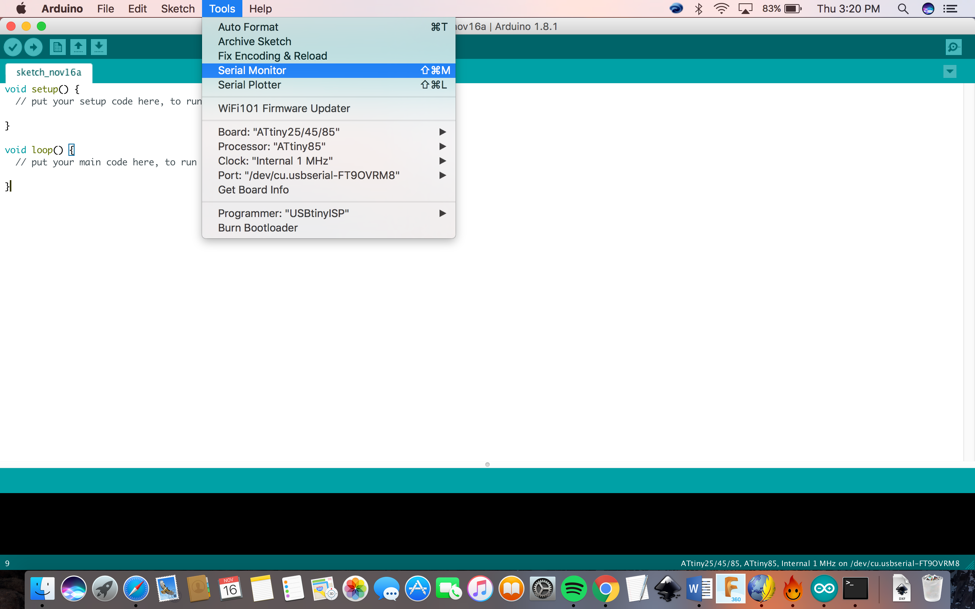Open the Arduino application menu
The height and width of the screenshot is (609, 975).
62,9
